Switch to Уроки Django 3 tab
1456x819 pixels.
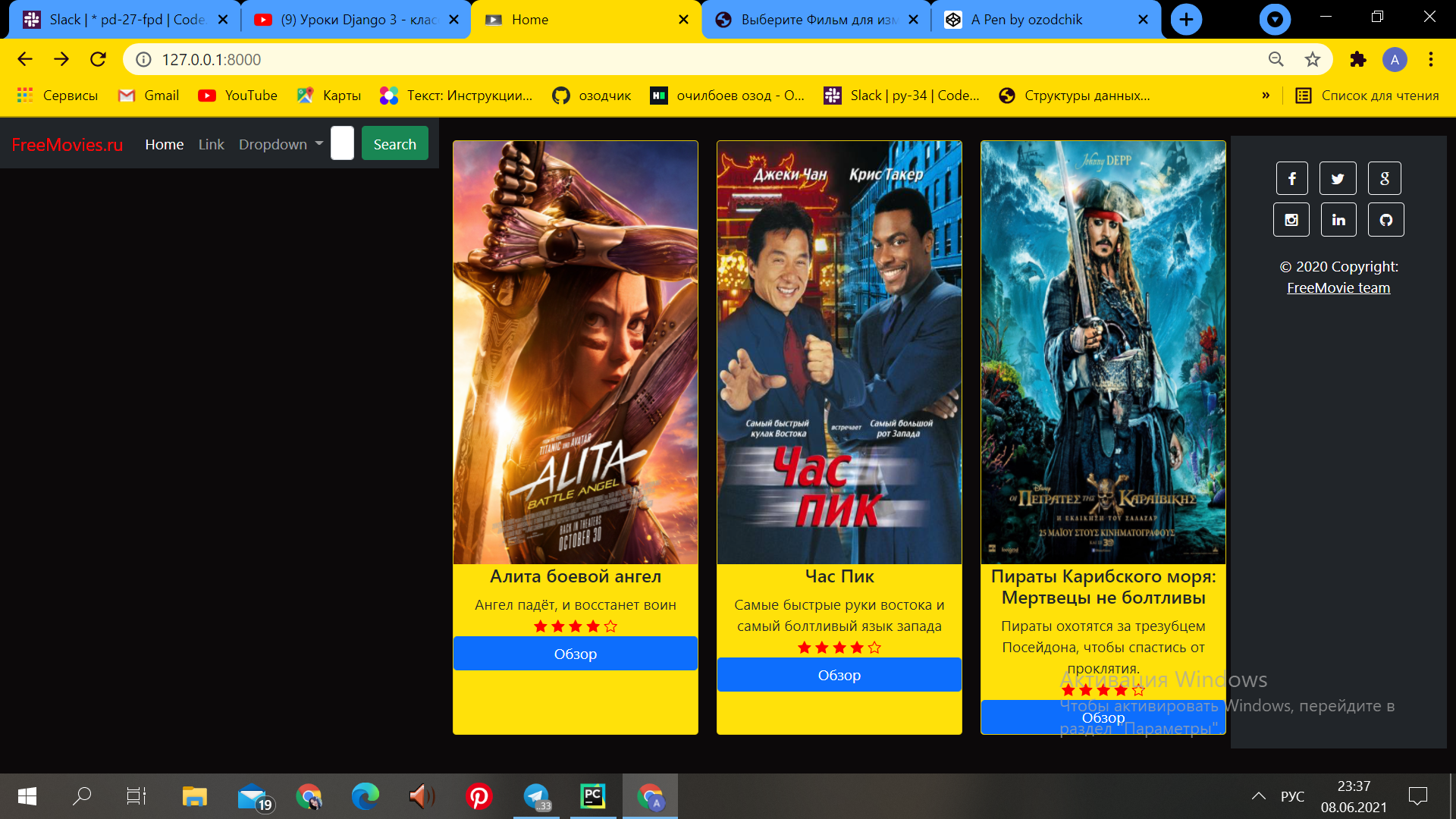(x=356, y=20)
